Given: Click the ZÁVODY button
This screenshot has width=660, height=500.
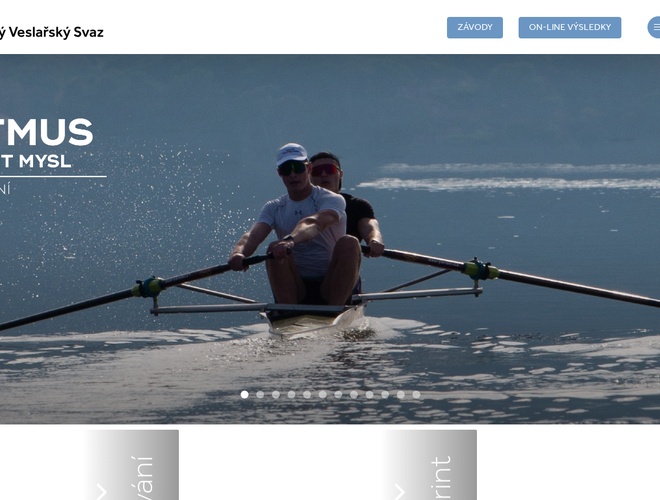Looking at the screenshot, I should 475,27.
